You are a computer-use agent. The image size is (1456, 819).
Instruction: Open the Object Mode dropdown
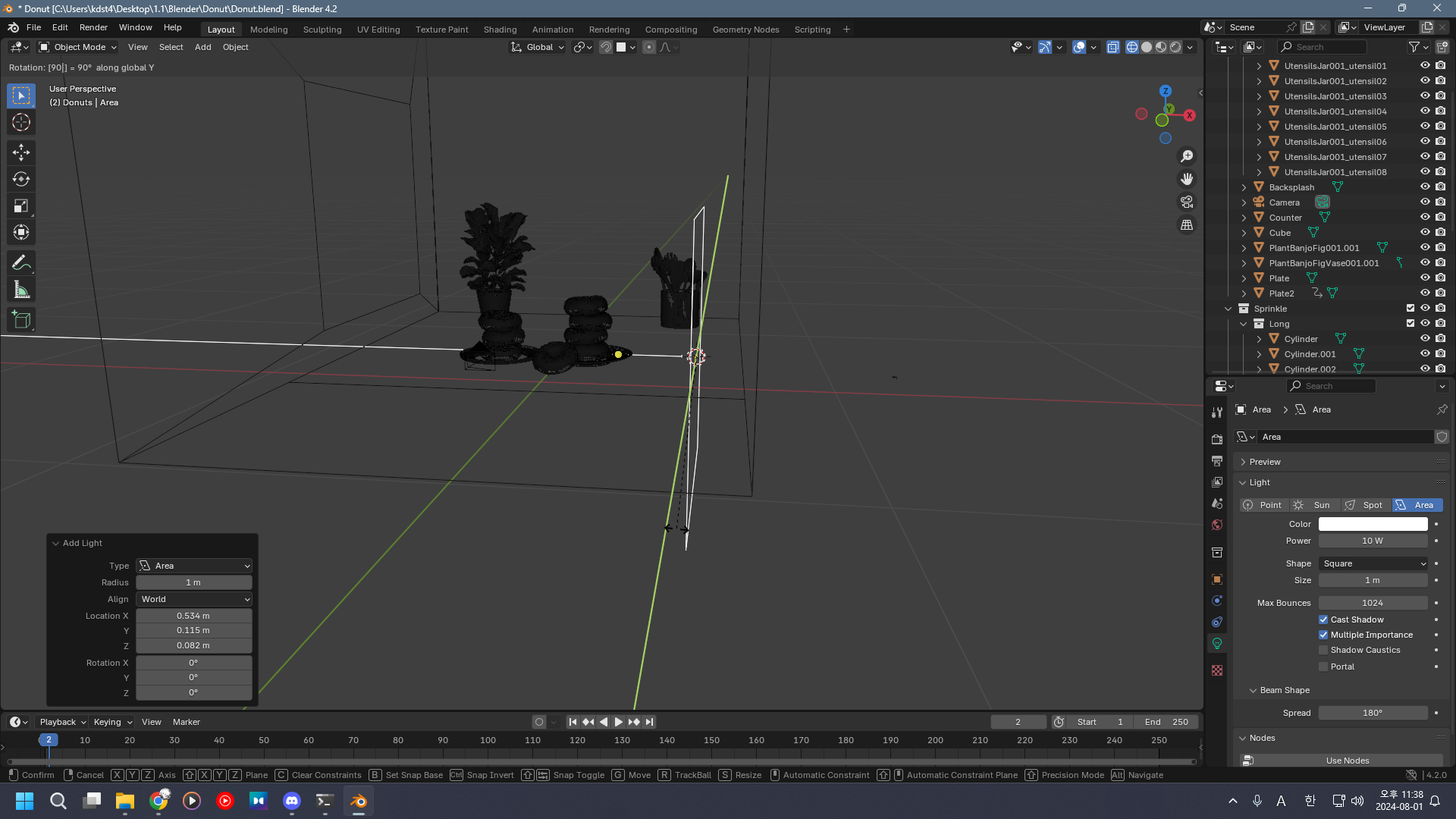pos(78,47)
